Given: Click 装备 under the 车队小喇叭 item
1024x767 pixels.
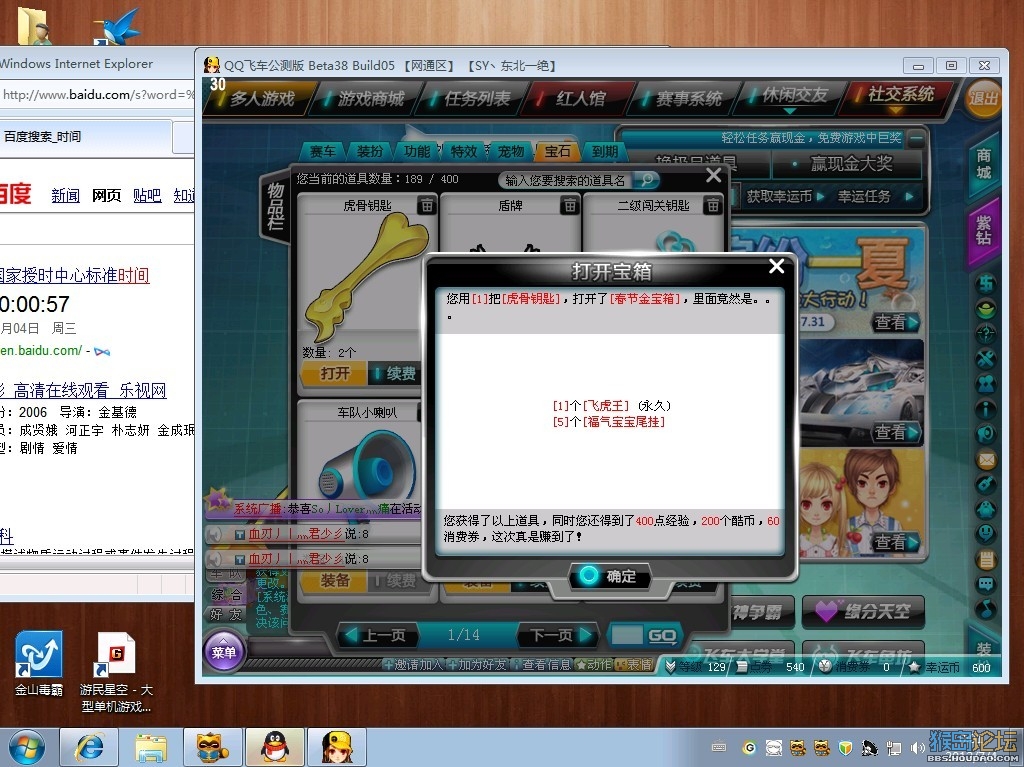Looking at the screenshot, I should [335, 580].
